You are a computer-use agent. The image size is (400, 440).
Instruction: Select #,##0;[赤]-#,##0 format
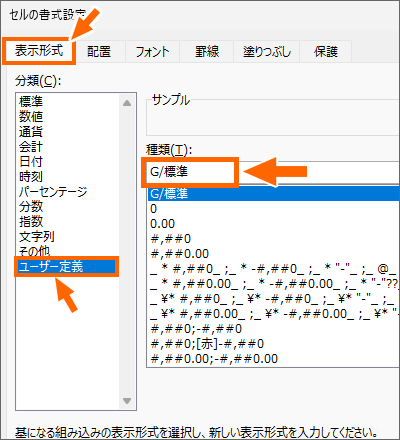pyautogui.click(x=273, y=344)
